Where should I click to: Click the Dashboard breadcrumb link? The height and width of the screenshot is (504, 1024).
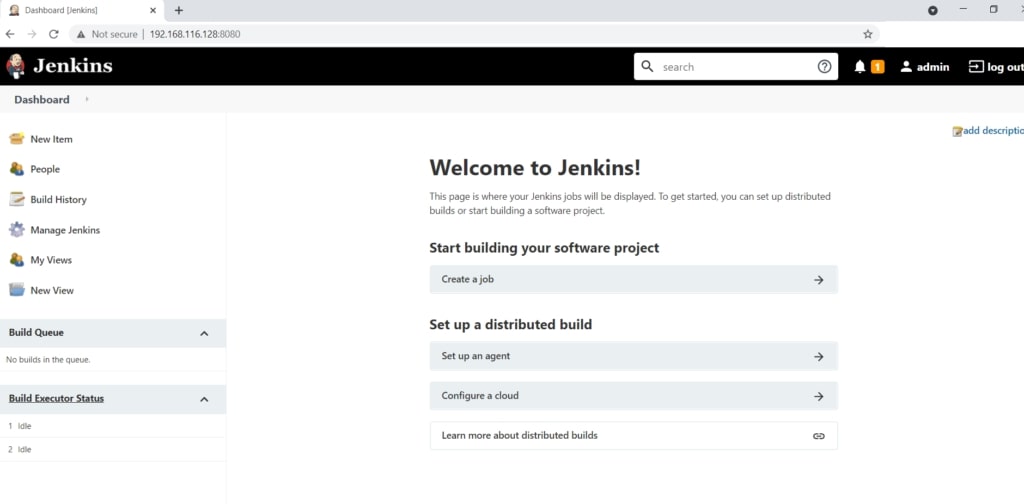[x=42, y=99]
